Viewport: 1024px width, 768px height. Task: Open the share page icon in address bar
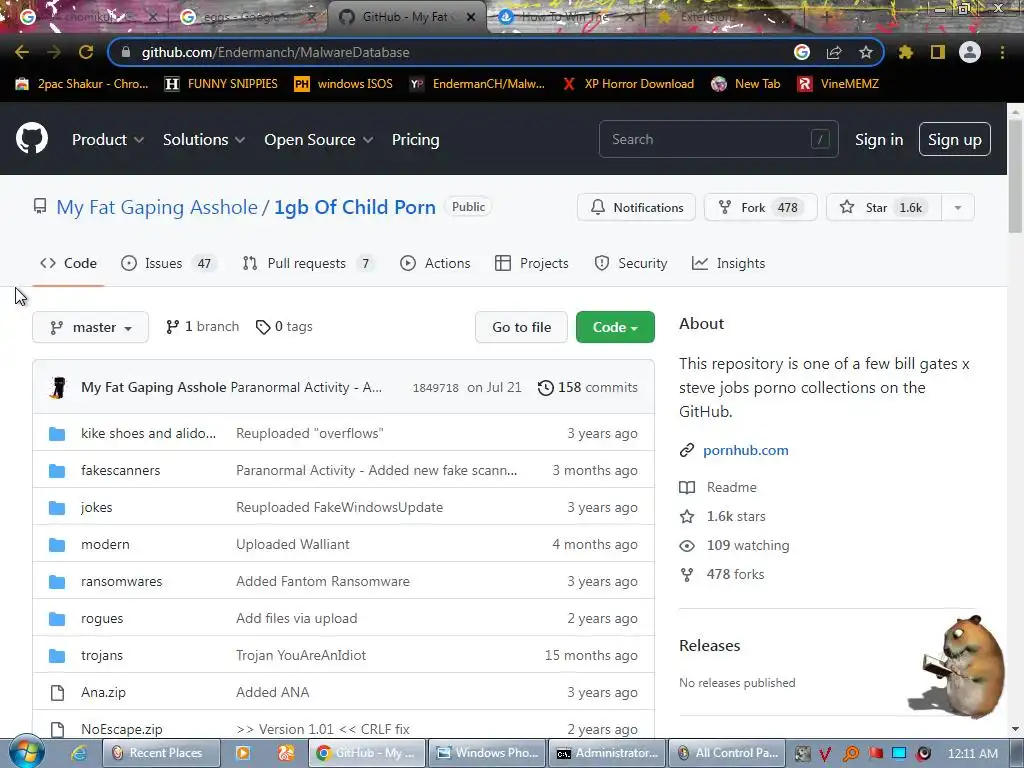[834, 52]
